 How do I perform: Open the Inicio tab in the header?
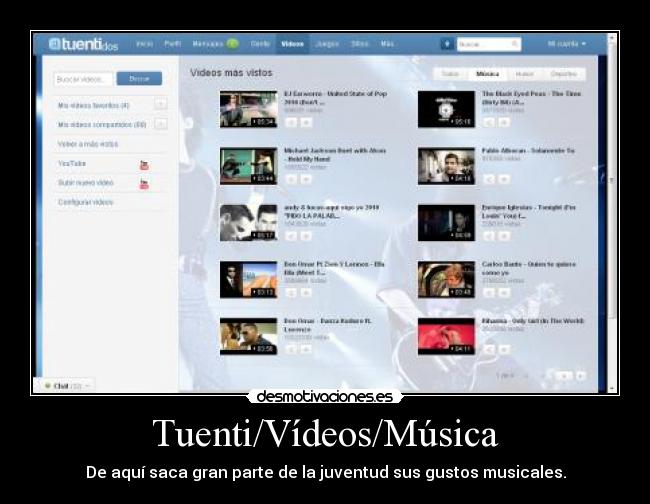[144, 44]
